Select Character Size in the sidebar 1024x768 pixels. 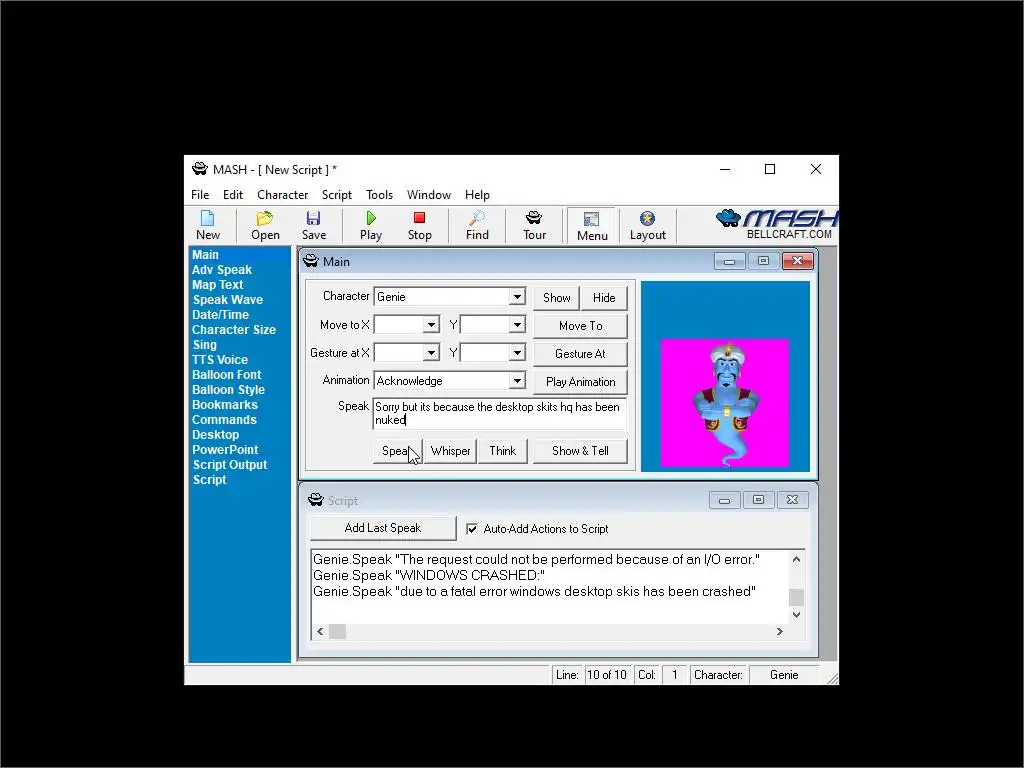click(234, 330)
